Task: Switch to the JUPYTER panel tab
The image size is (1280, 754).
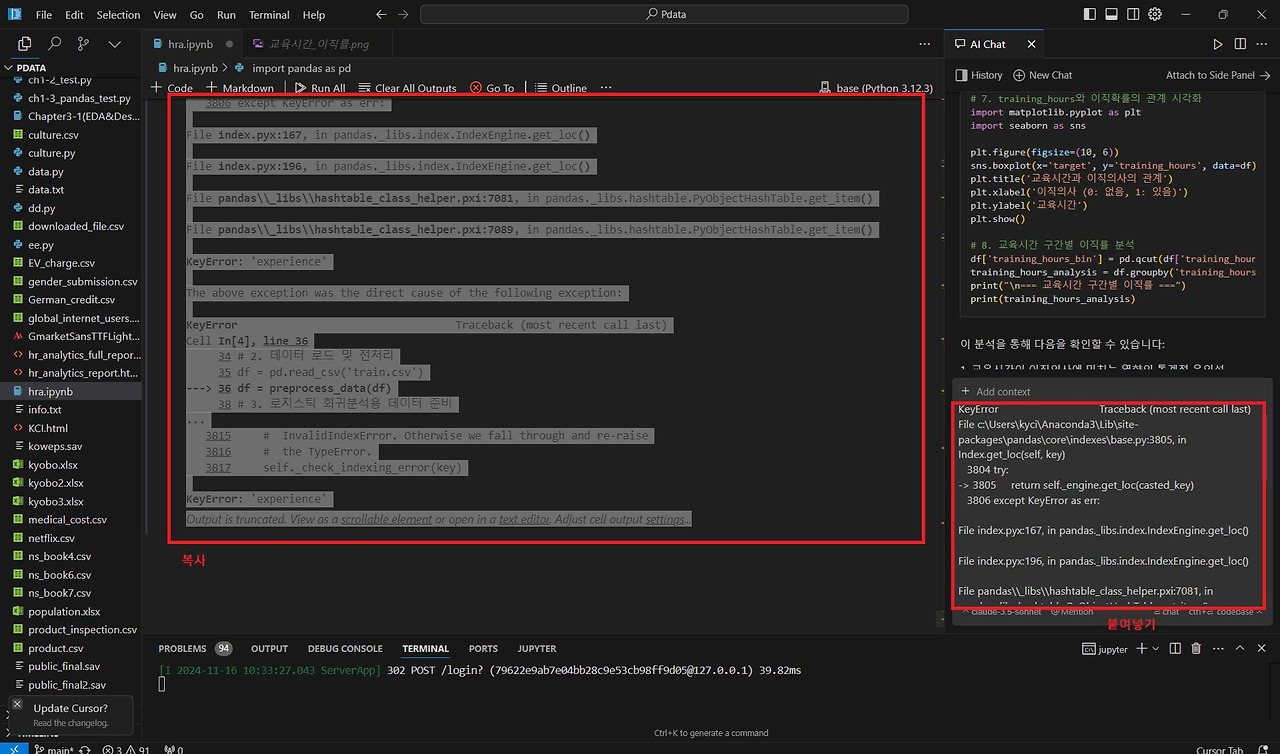Action: click(537, 648)
